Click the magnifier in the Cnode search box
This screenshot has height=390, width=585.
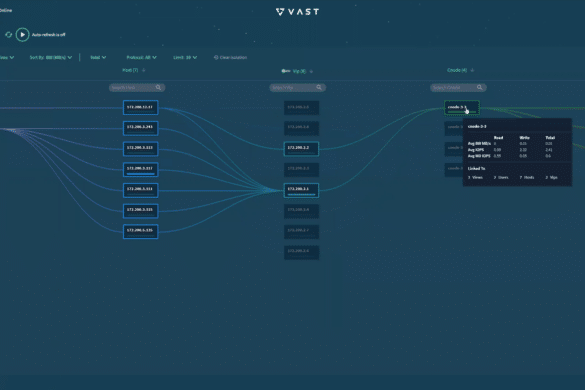[x=480, y=87]
